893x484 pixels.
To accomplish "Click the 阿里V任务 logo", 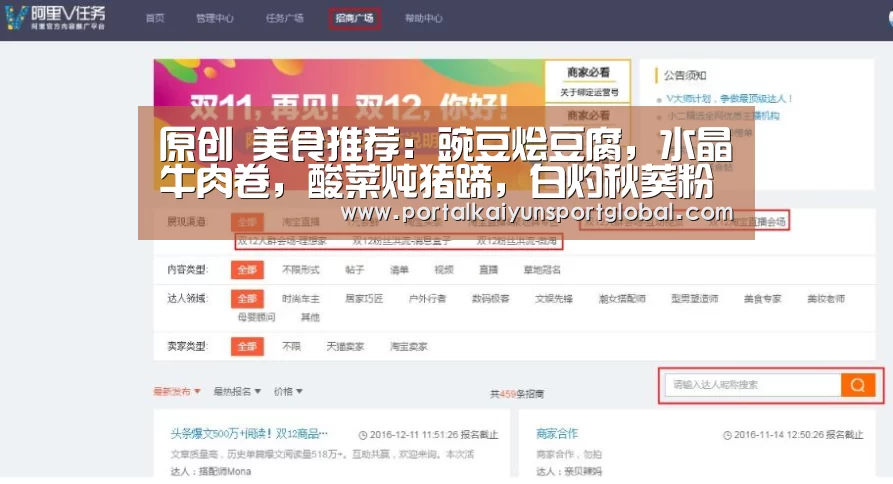I will click(x=55, y=17).
